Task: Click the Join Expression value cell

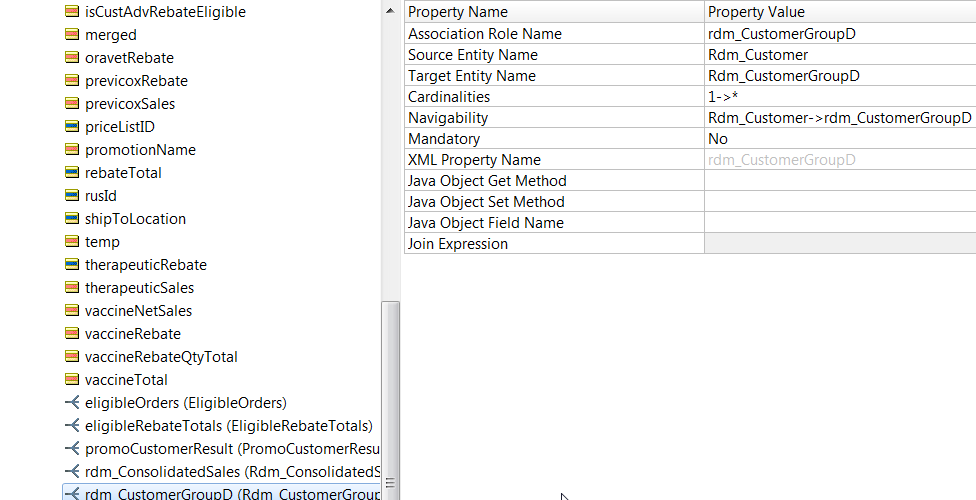Action: [840, 243]
